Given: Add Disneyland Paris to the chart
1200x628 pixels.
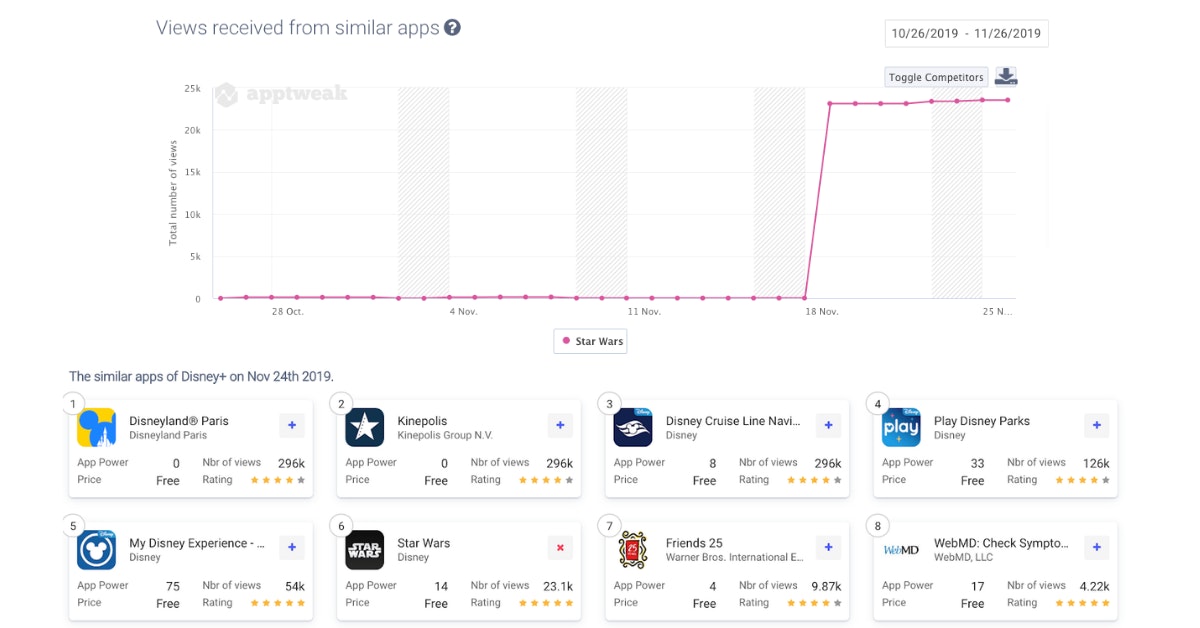Looking at the screenshot, I should pyautogui.click(x=292, y=425).
